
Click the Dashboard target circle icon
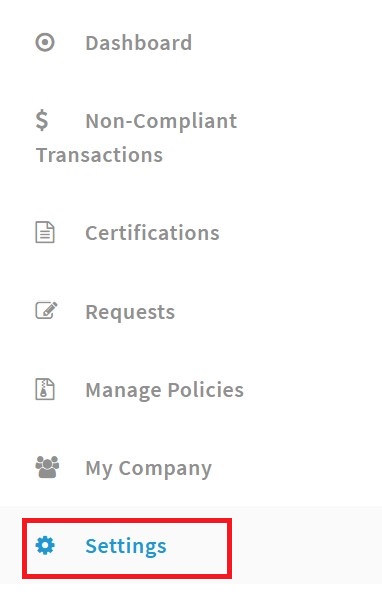click(45, 42)
